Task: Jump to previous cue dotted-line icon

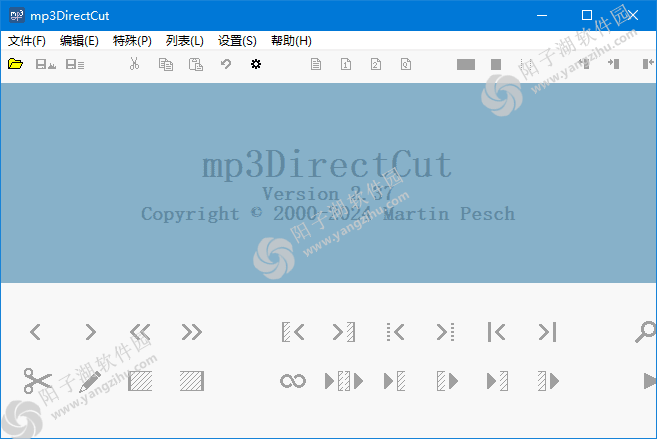Action: pyautogui.click(x=395, y=332)
